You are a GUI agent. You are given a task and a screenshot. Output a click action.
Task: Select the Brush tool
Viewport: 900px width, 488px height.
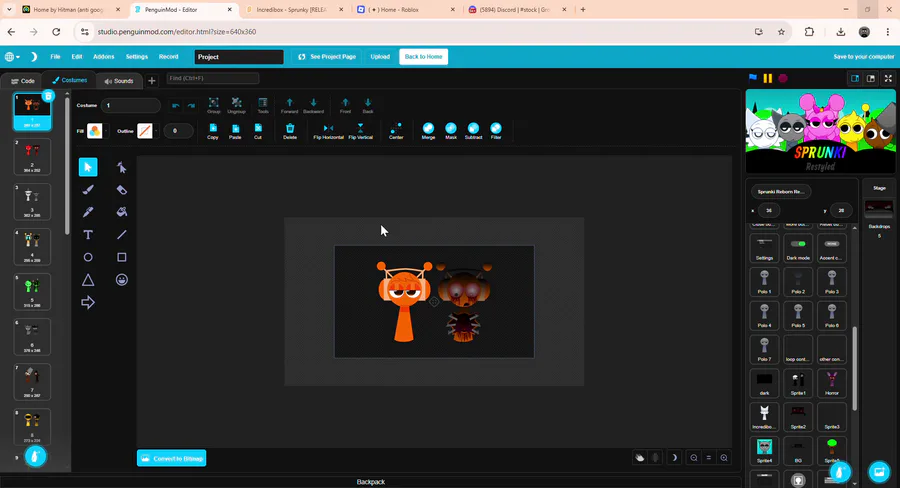pos(88,189)
